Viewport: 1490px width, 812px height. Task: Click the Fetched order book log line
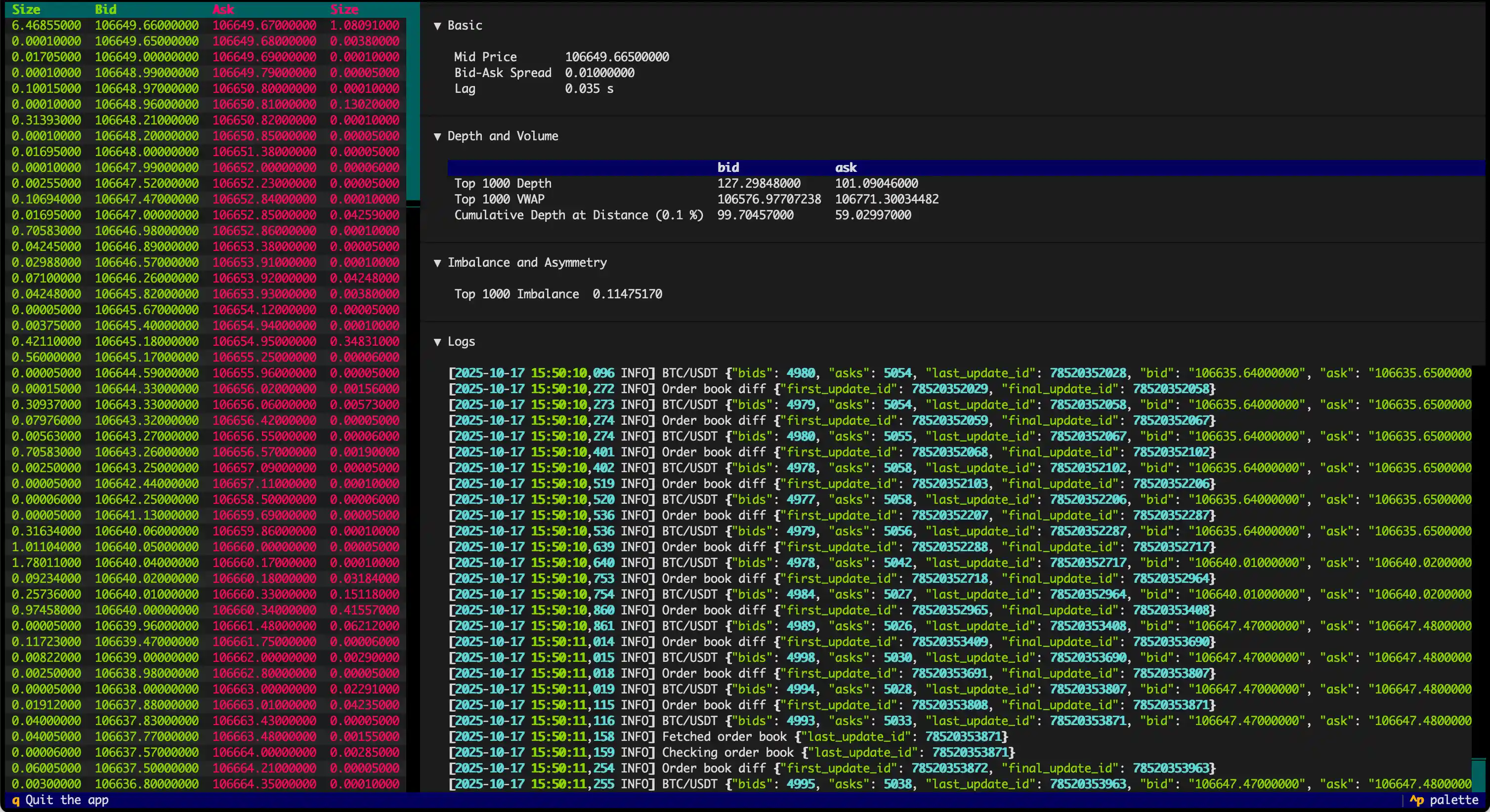(x=729, y=737)
